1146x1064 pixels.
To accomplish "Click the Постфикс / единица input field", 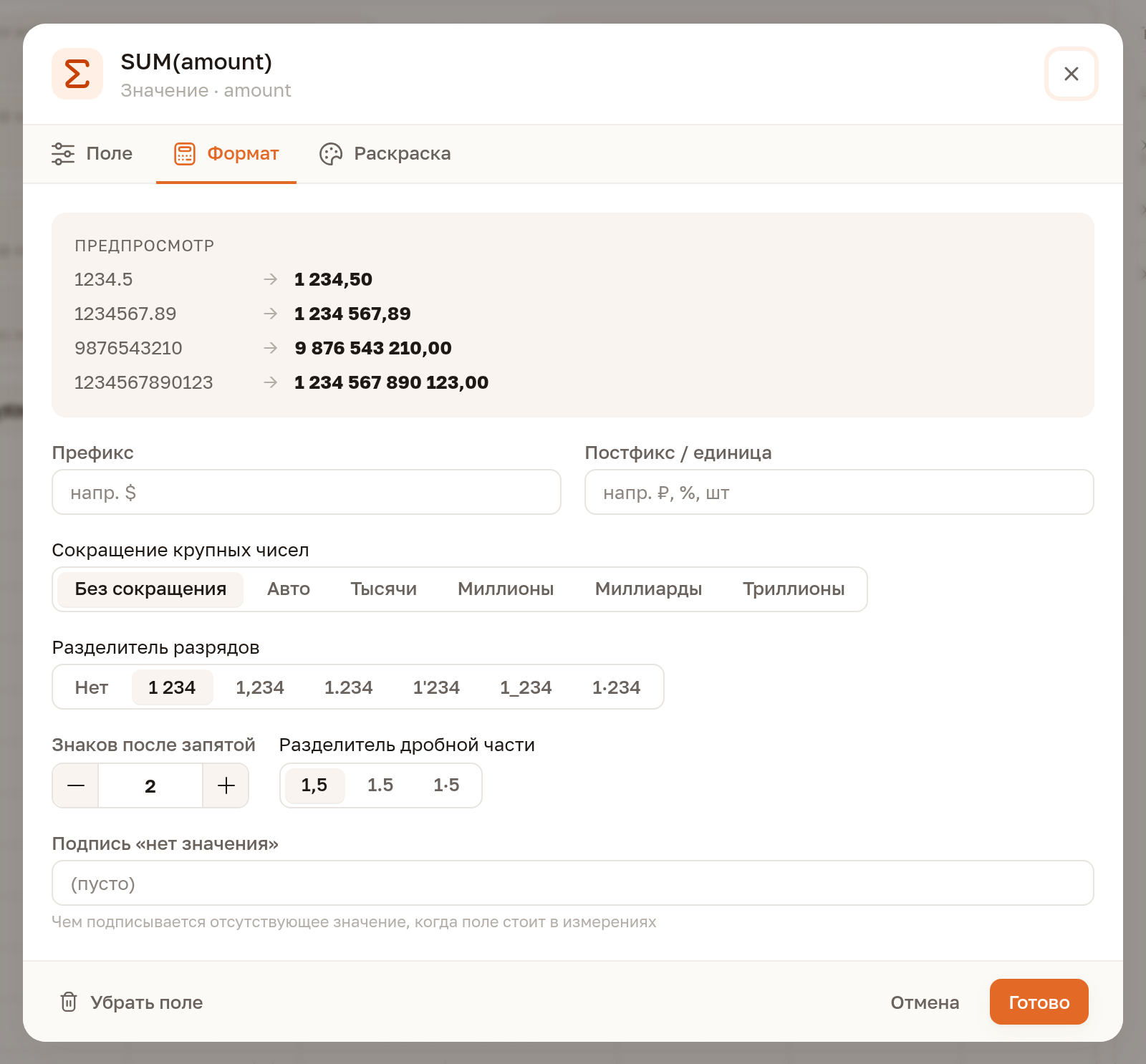I will [839, 492].
